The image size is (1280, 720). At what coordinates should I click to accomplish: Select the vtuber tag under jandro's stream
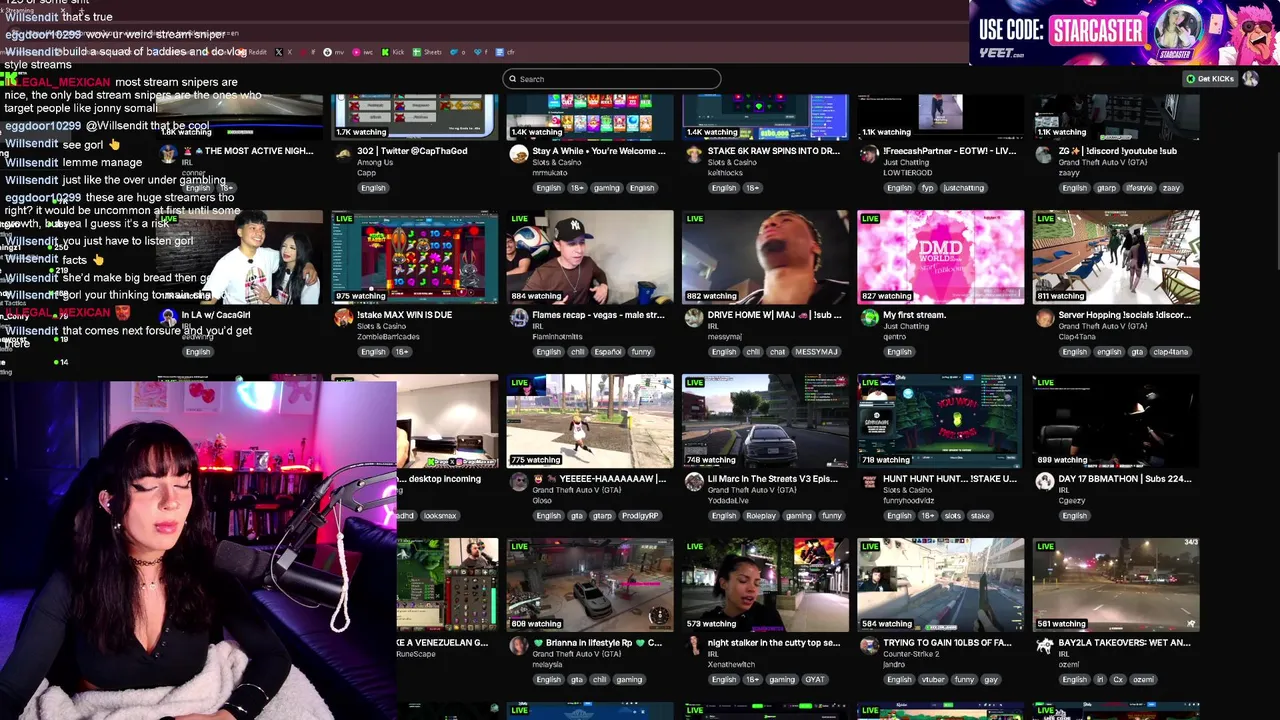932,680
